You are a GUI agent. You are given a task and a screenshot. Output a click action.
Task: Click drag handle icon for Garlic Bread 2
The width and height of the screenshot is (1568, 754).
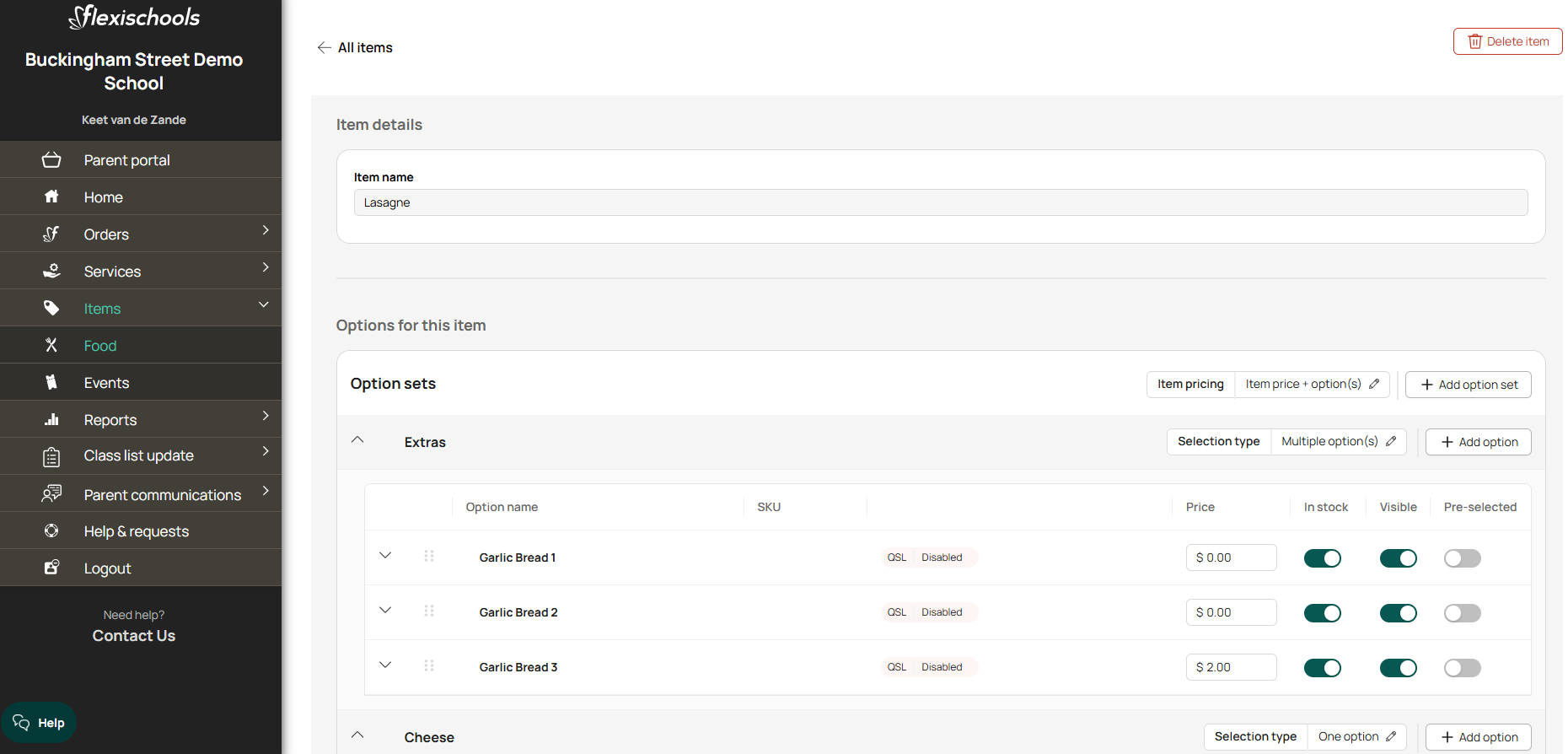point(429,611)
